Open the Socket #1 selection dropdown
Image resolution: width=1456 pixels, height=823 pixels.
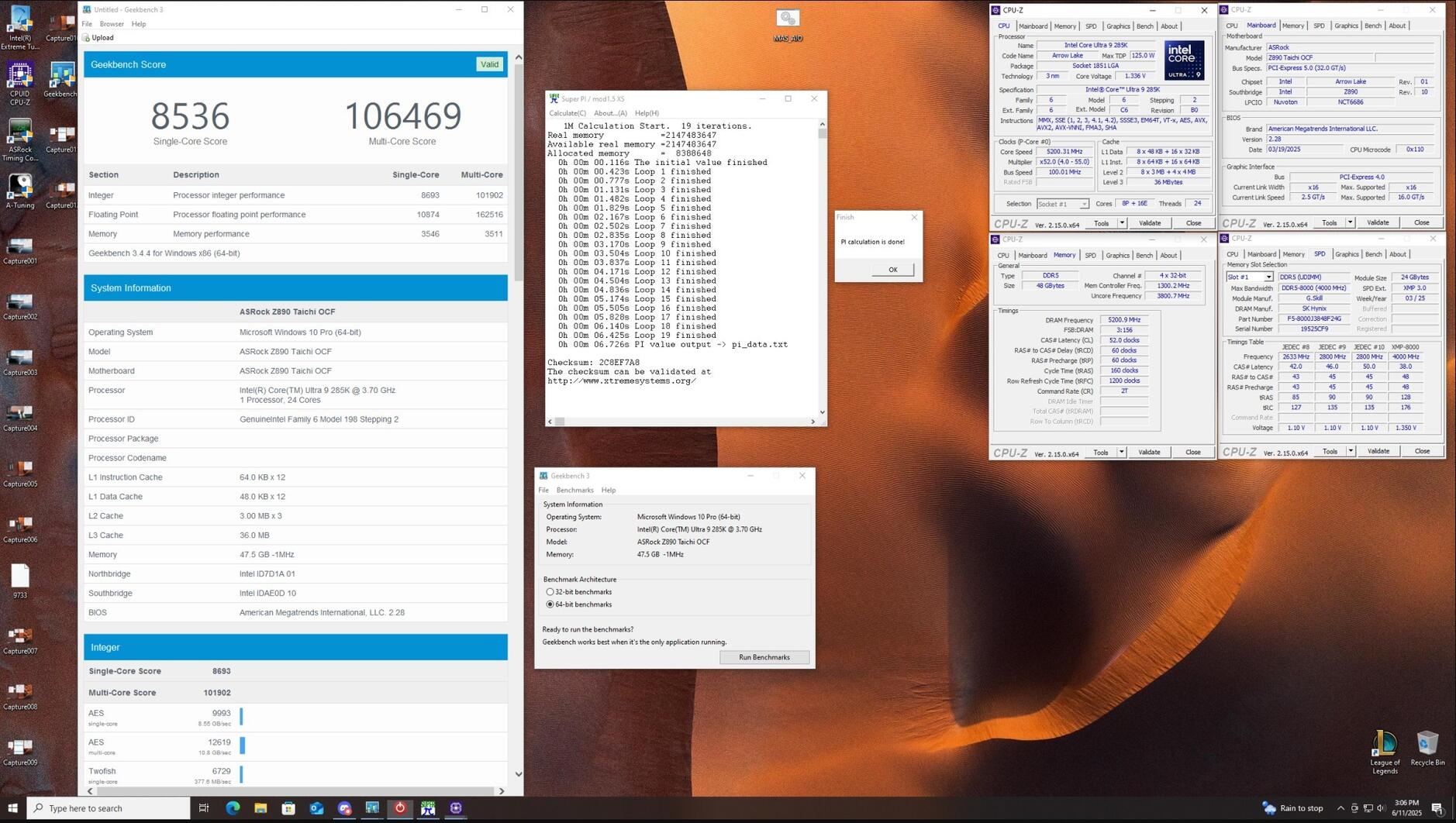[x=1062, y=204]
